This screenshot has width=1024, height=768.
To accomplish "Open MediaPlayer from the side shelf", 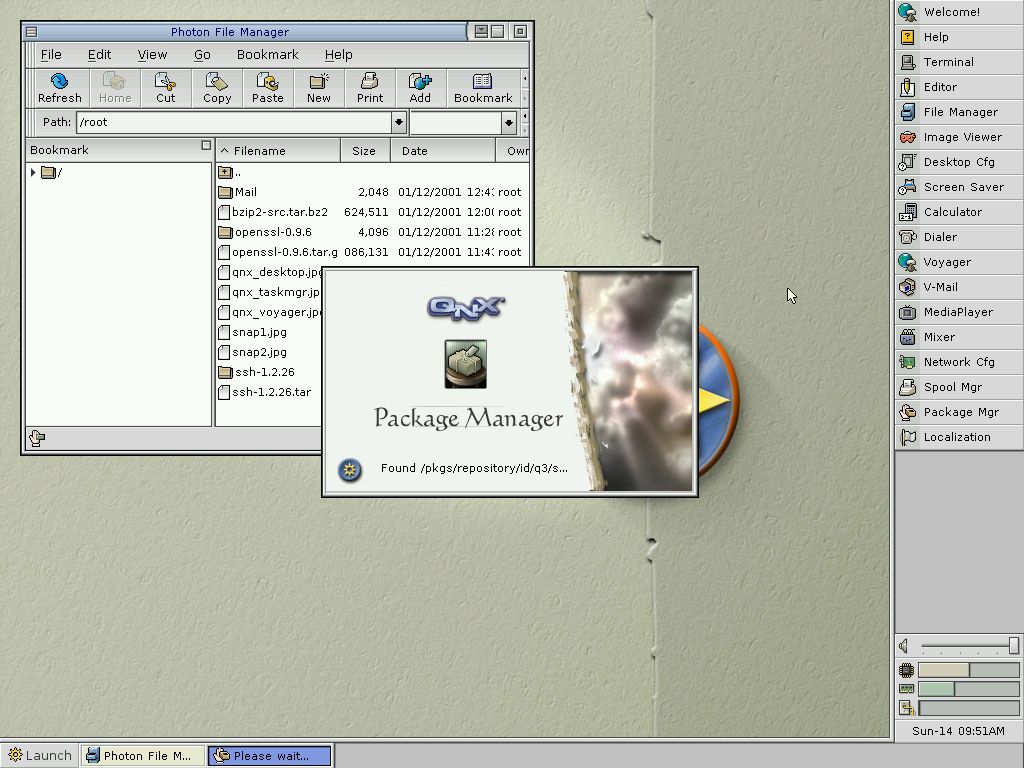I will click(x=957, y=312).
